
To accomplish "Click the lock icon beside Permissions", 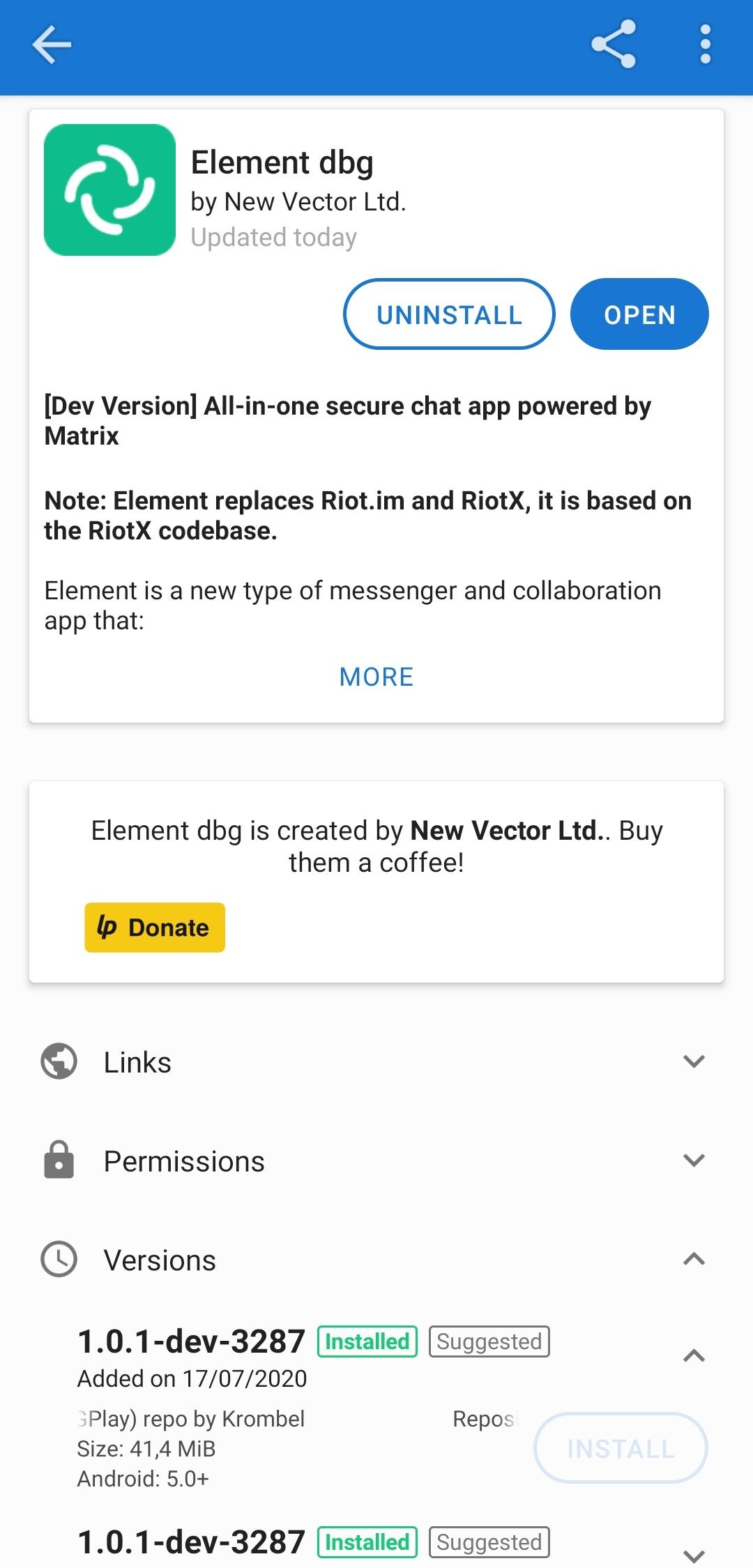I will click(x=59, y=1160).
